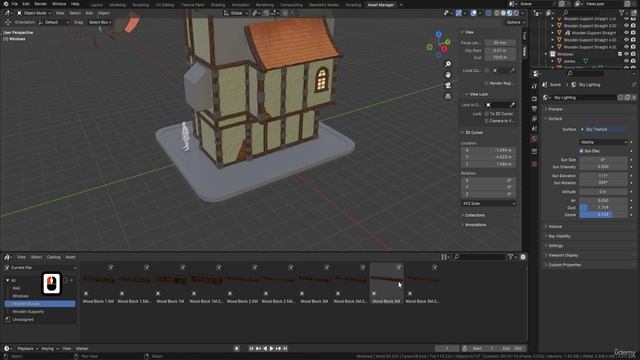Enable Lock Camera to View checkbox

[x=487, y=121]
